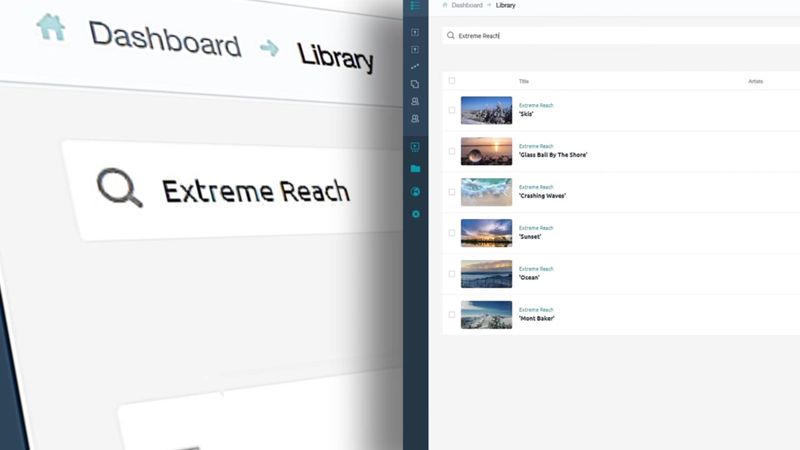Open the teal settings gear icon
The height and width of the screenshot is (450, 800).
point(416,214)
